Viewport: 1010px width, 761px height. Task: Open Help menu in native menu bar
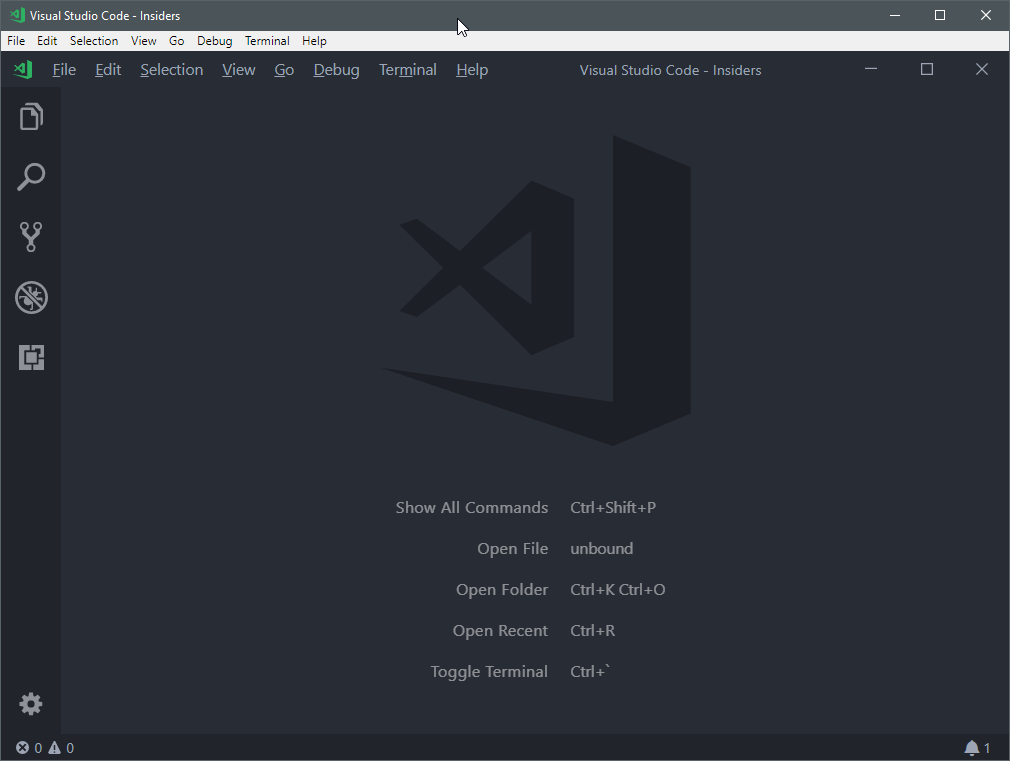[x=314, y=41]
